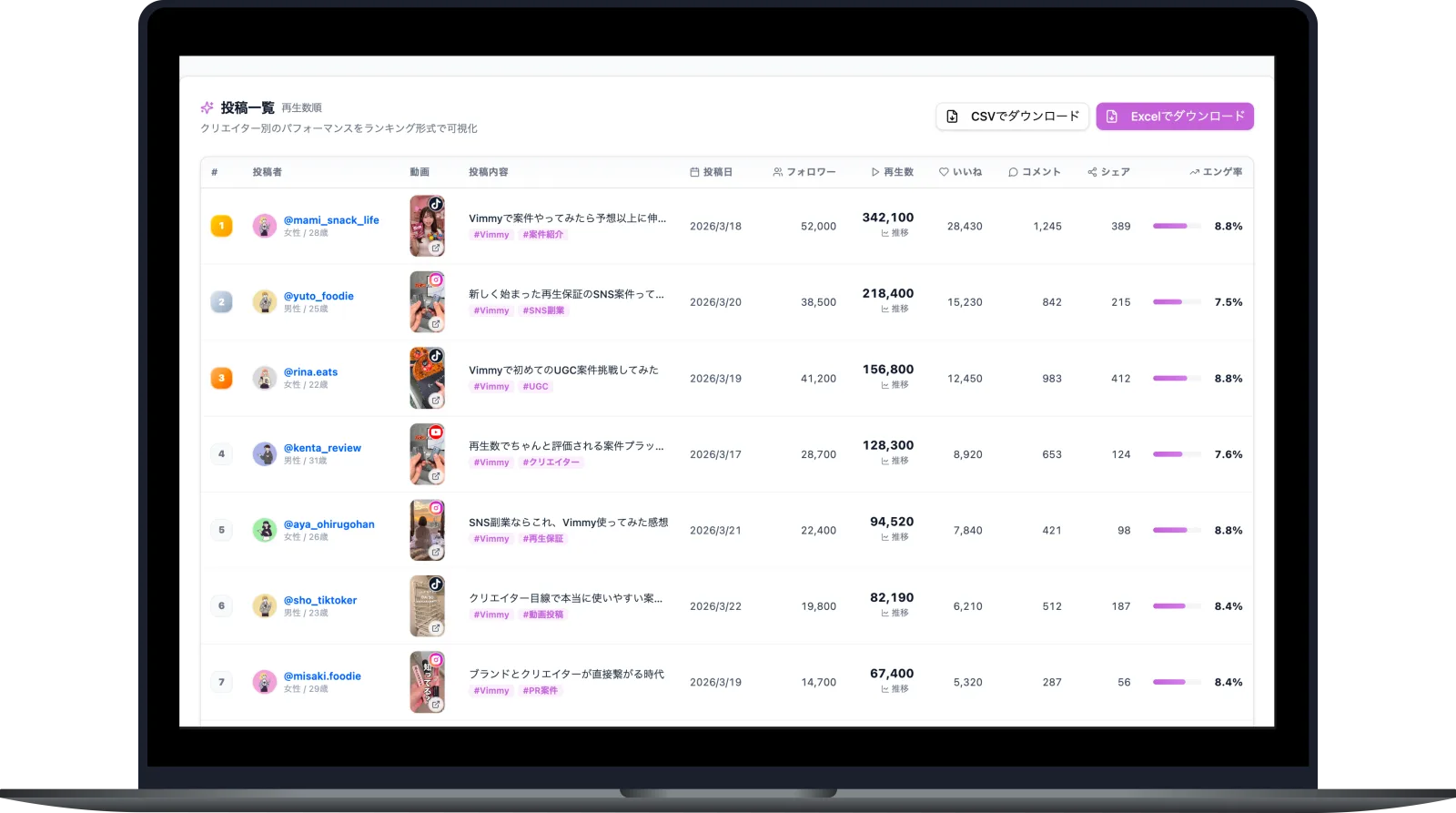The image size is (1456, 813).
Task: Click the rank 4 badge
Action: coord(221,454)
